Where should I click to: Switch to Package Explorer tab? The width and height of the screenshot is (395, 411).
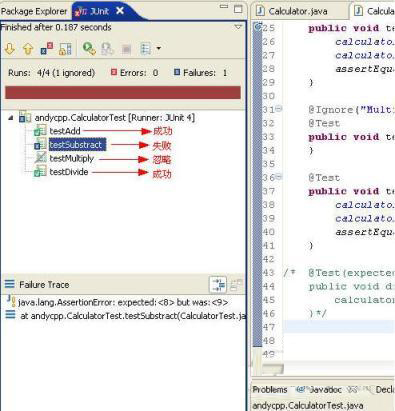pyautogui.click(x=34, y=11)
